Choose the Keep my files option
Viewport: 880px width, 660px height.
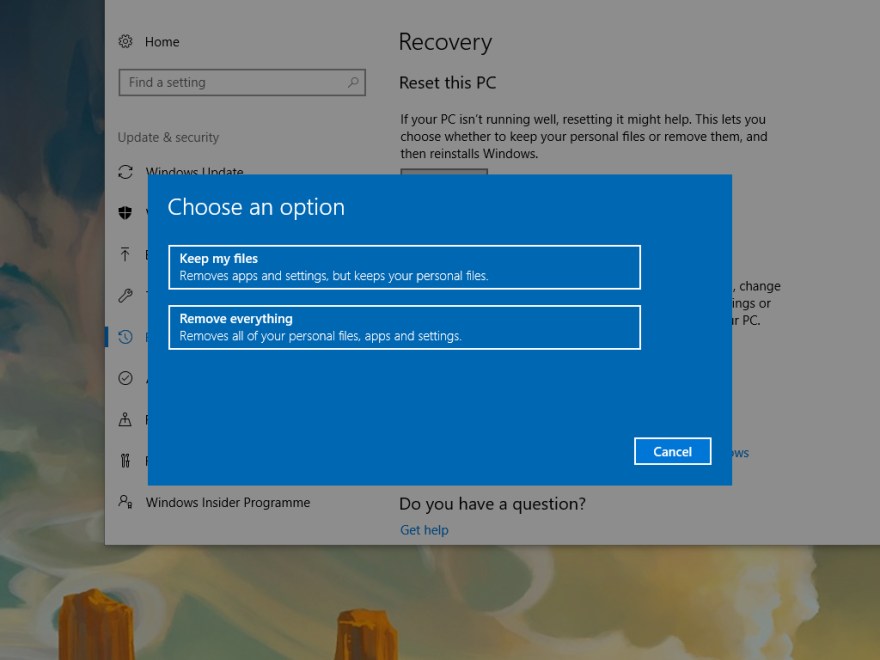click(404, 267)
